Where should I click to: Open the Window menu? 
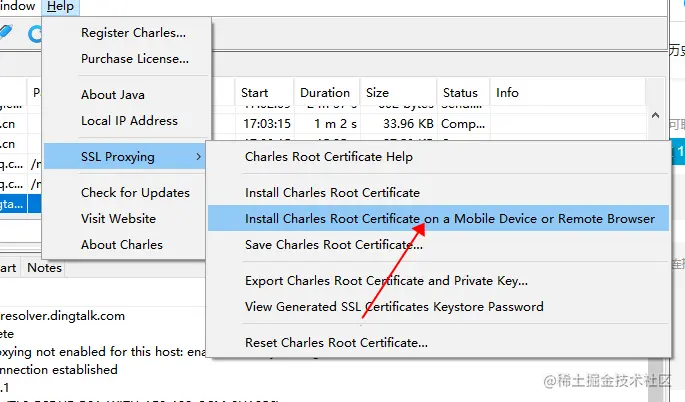(x=17, y=7)
